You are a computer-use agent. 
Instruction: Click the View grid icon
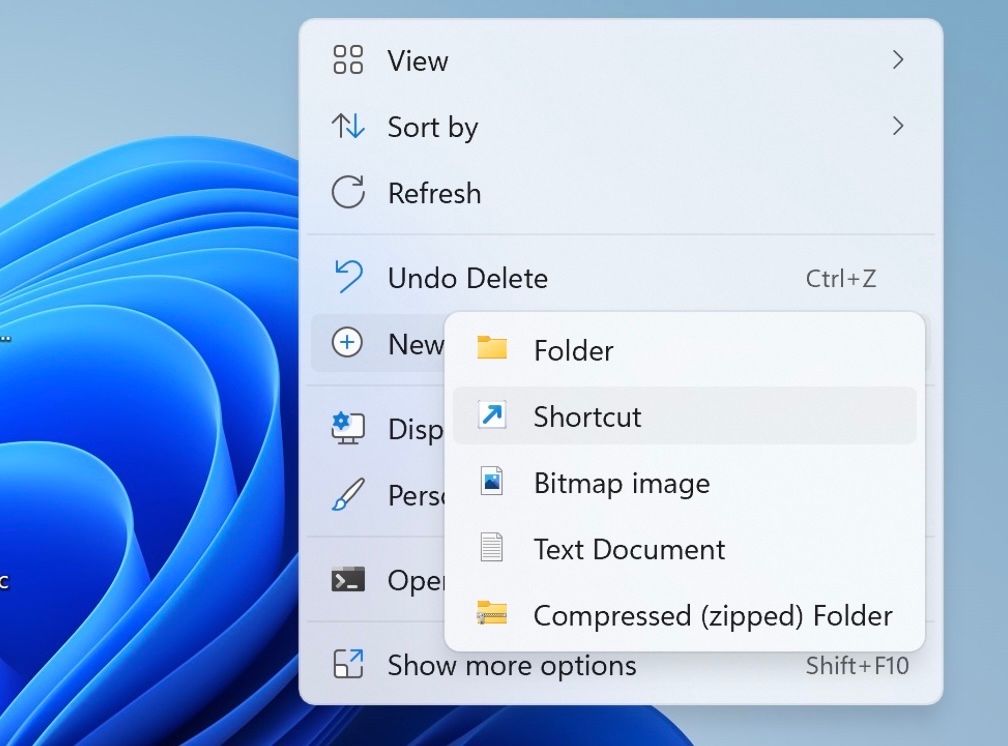coord(348,60)
